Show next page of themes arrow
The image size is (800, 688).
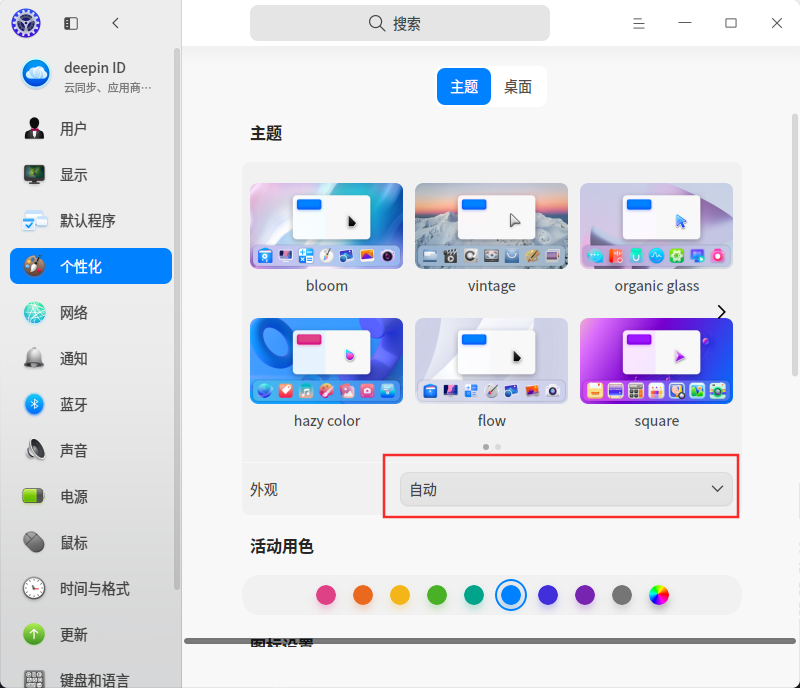click(x=721, y=311)
